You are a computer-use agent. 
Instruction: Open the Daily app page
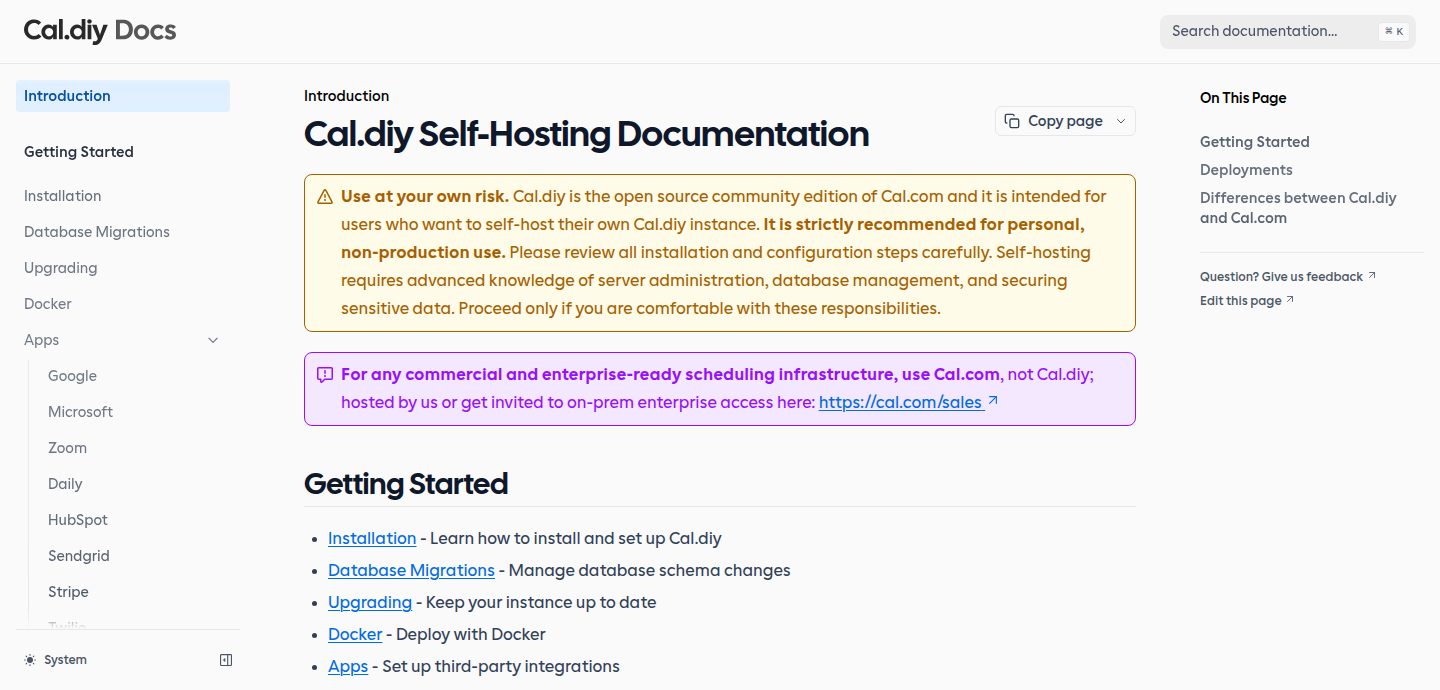click(65, 484)
